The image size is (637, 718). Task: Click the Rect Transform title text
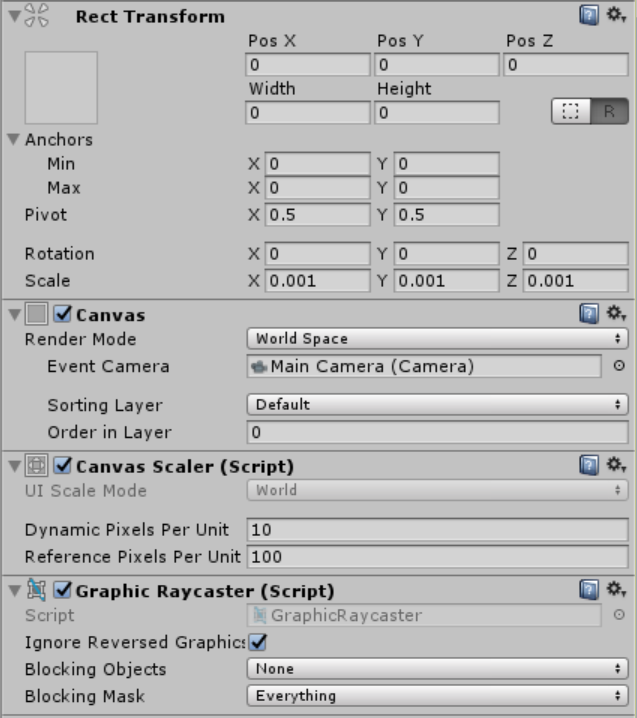[150, 16]
